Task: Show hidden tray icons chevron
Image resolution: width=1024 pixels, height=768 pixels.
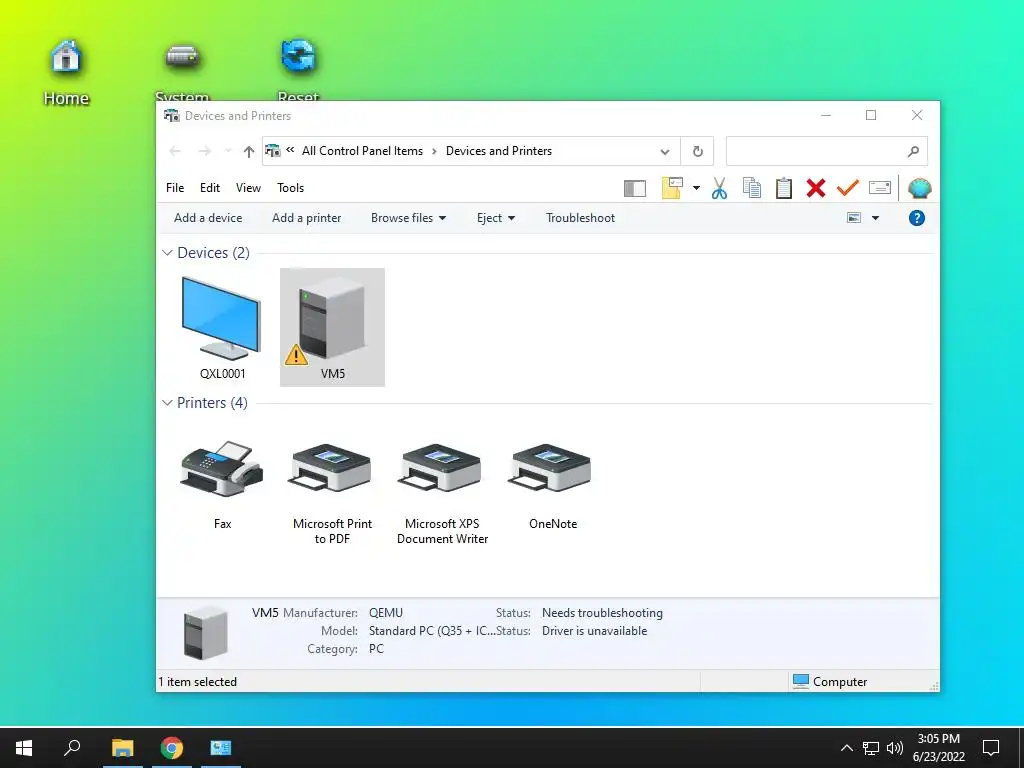Action: (x=846, y=748)
